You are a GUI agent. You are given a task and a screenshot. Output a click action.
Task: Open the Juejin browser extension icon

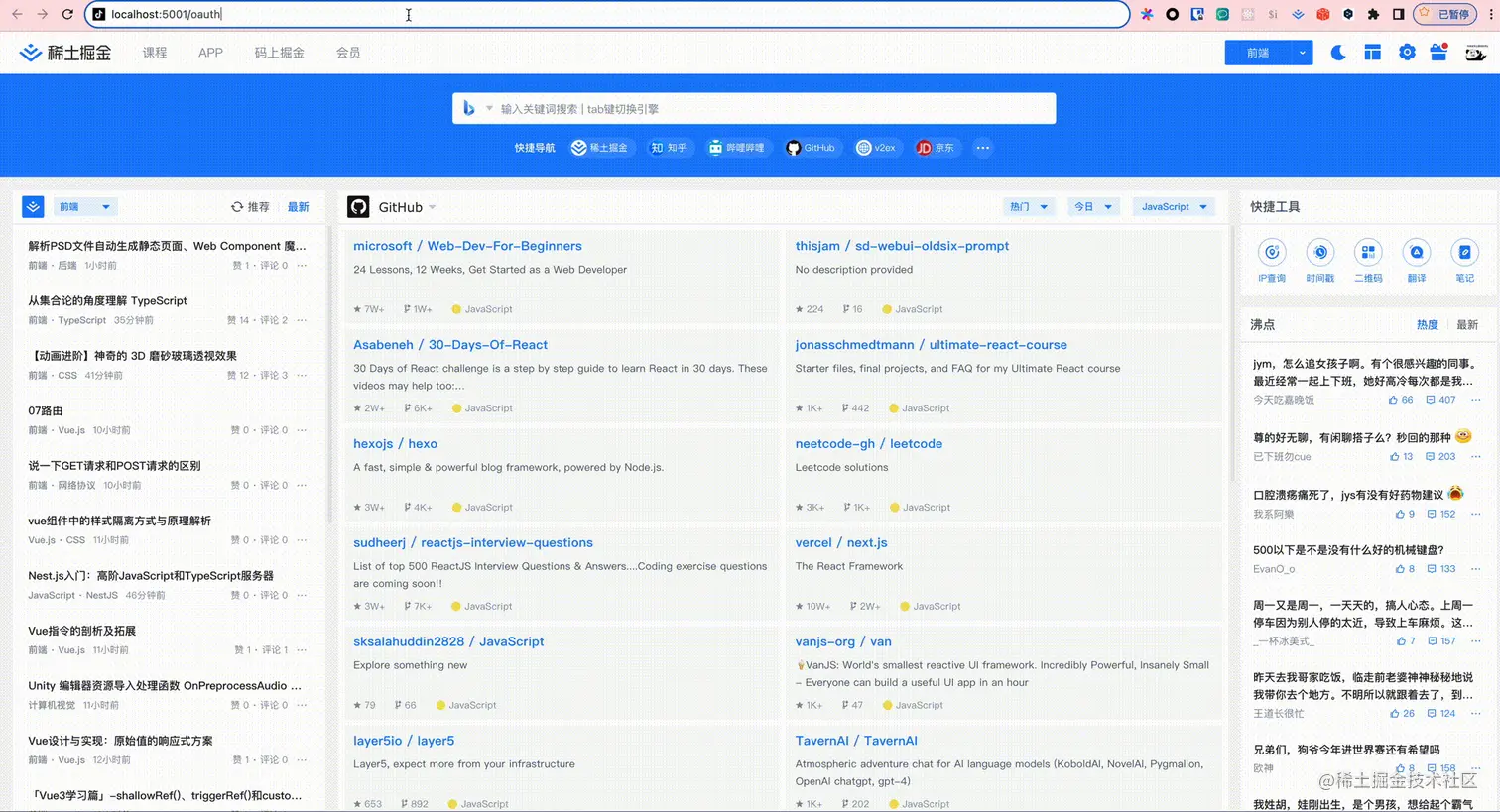[1298, 14]
